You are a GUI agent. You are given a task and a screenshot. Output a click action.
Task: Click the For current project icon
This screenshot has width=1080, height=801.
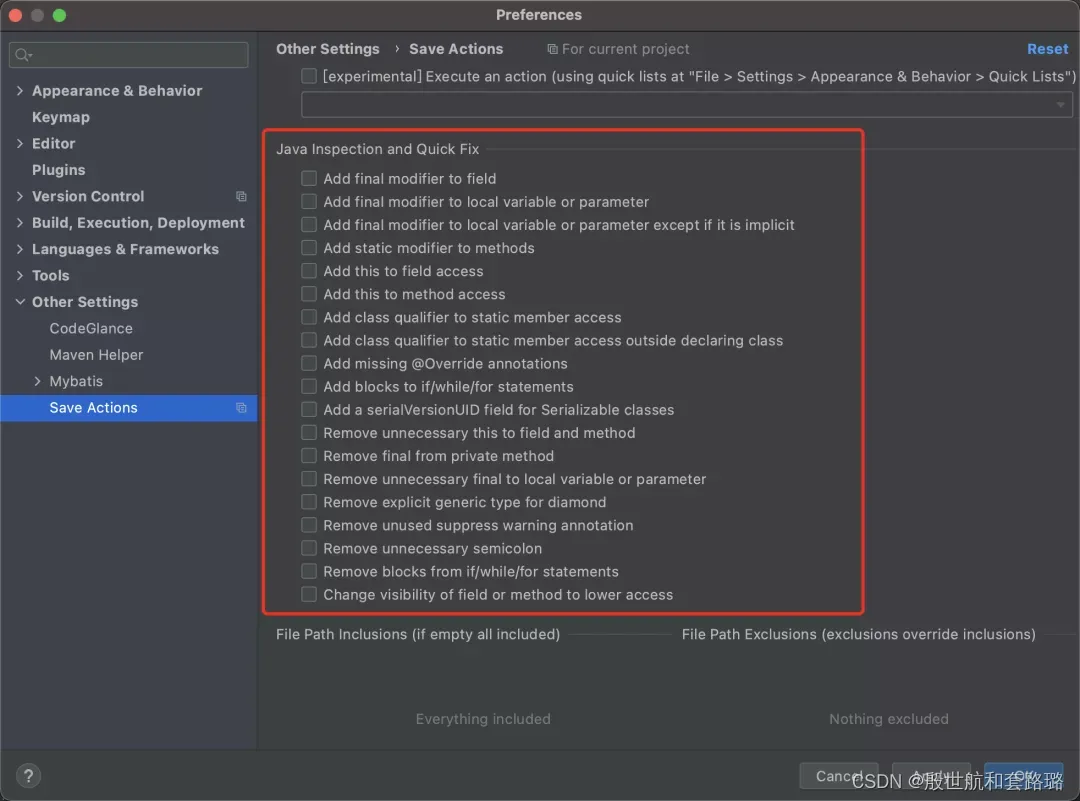(x=552, y=49)
